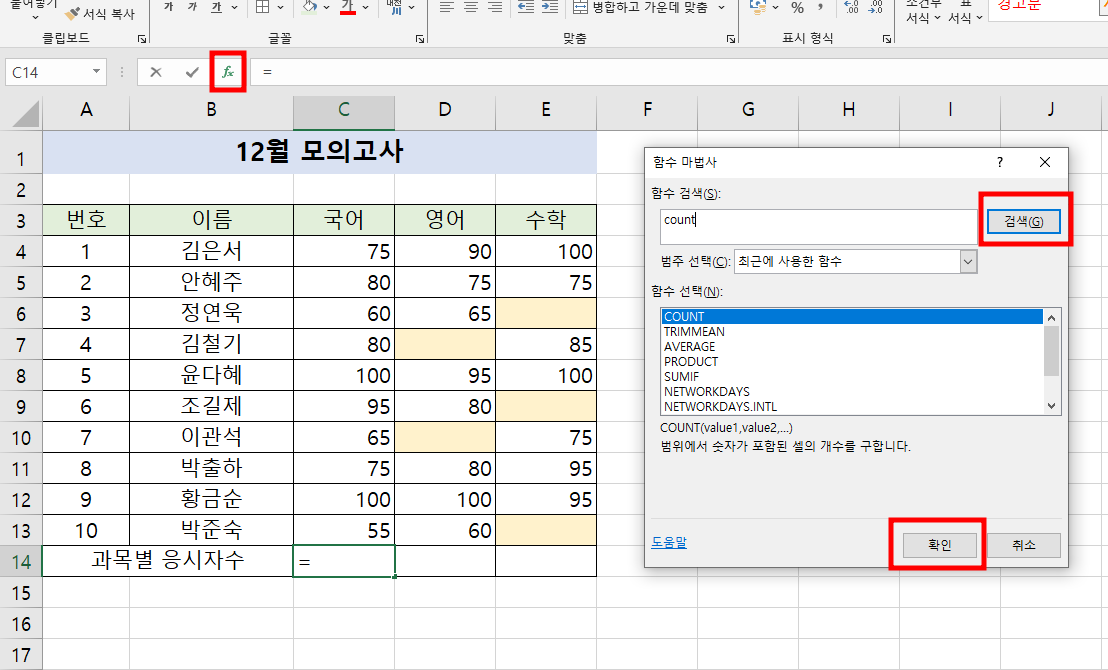
Task: Select PRODUCT in function list
Action: click(851, 361)
